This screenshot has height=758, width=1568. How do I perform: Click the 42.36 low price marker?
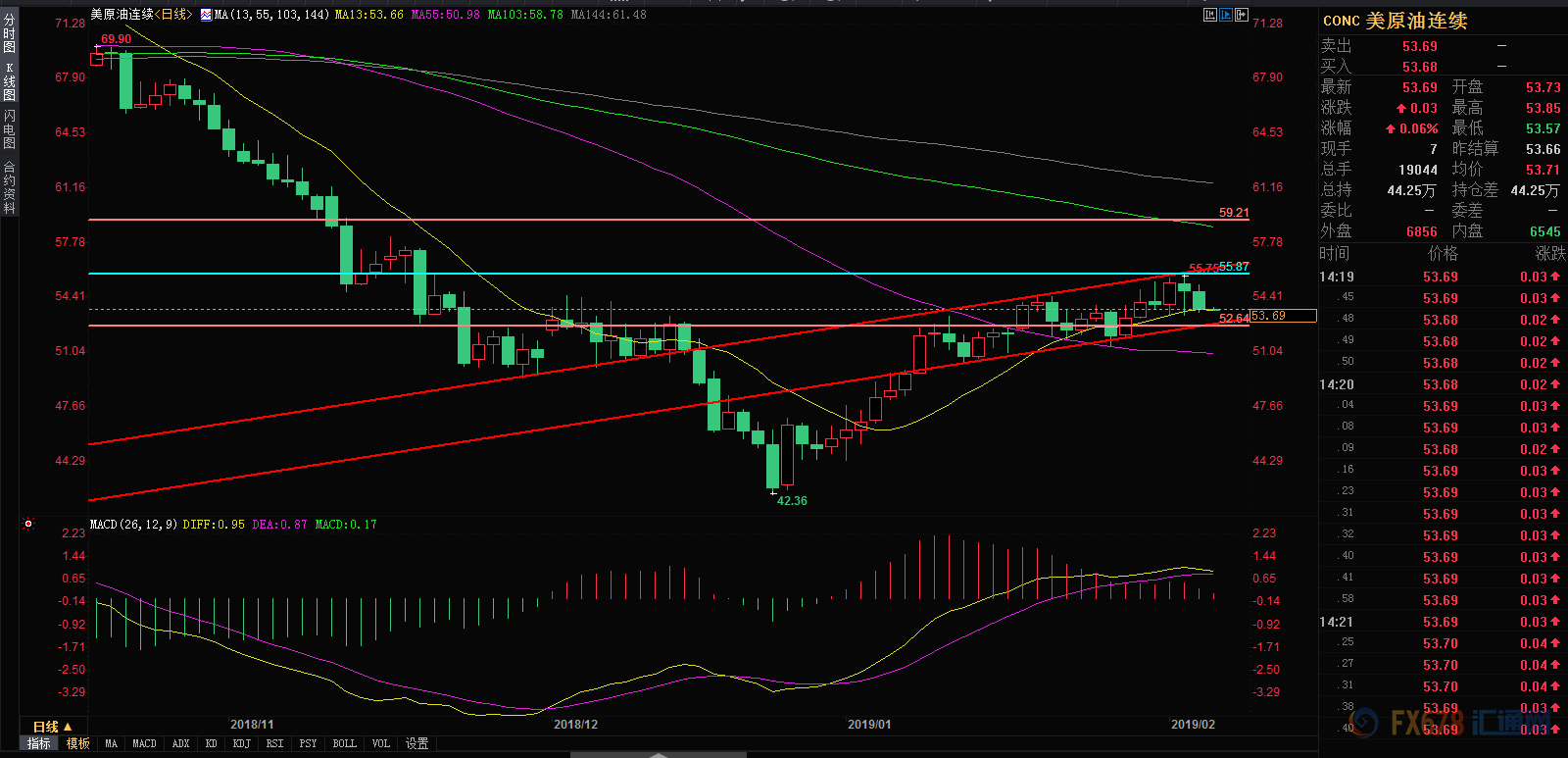792,500
